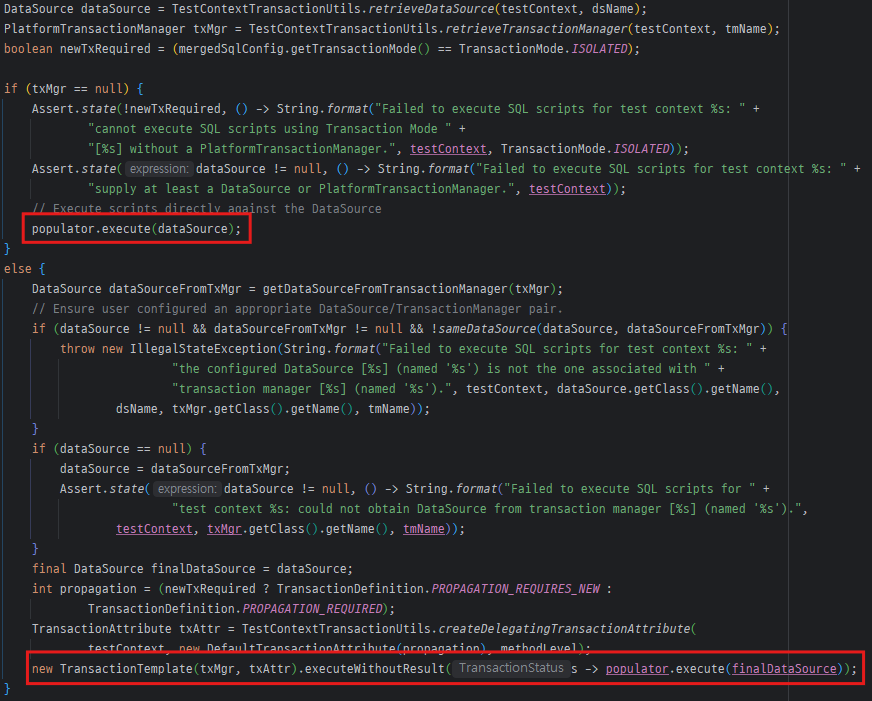Image resolution: width=872 pixels, height=701 pixels.
Task: Click the populator.execute(dataSource); statement
Action: [x=136, y=229]
